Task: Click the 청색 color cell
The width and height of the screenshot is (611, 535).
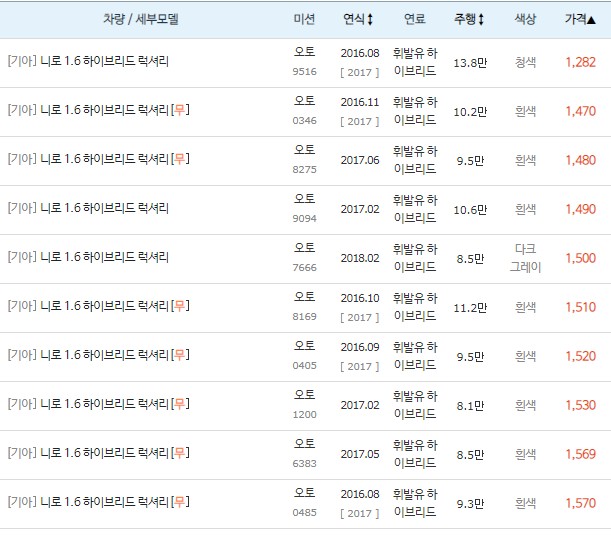Action: (525, 62)
